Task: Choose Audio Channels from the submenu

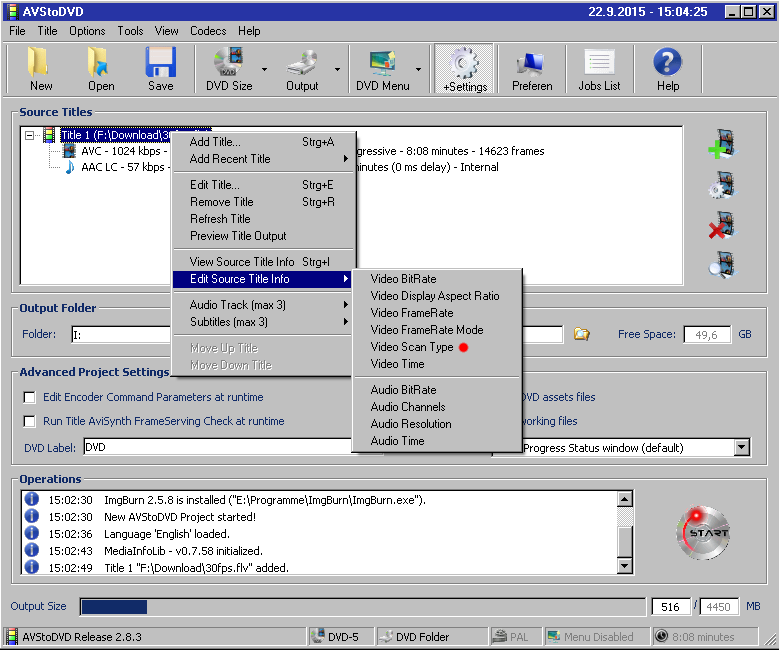Action: click(407, 407)
